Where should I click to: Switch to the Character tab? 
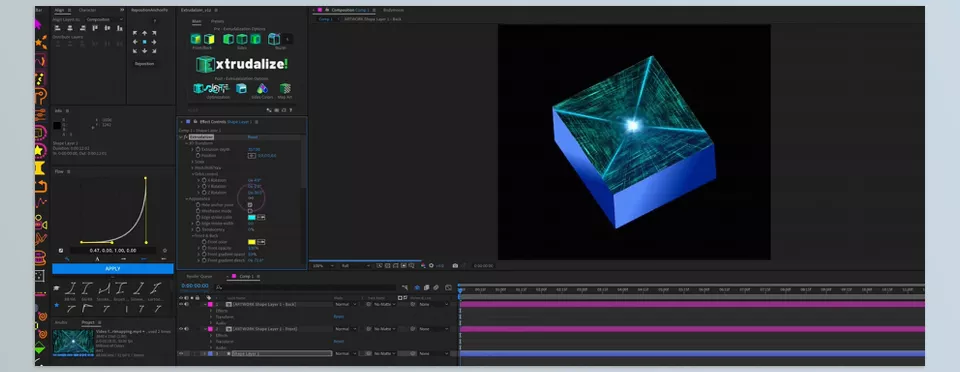pos(87,10)
